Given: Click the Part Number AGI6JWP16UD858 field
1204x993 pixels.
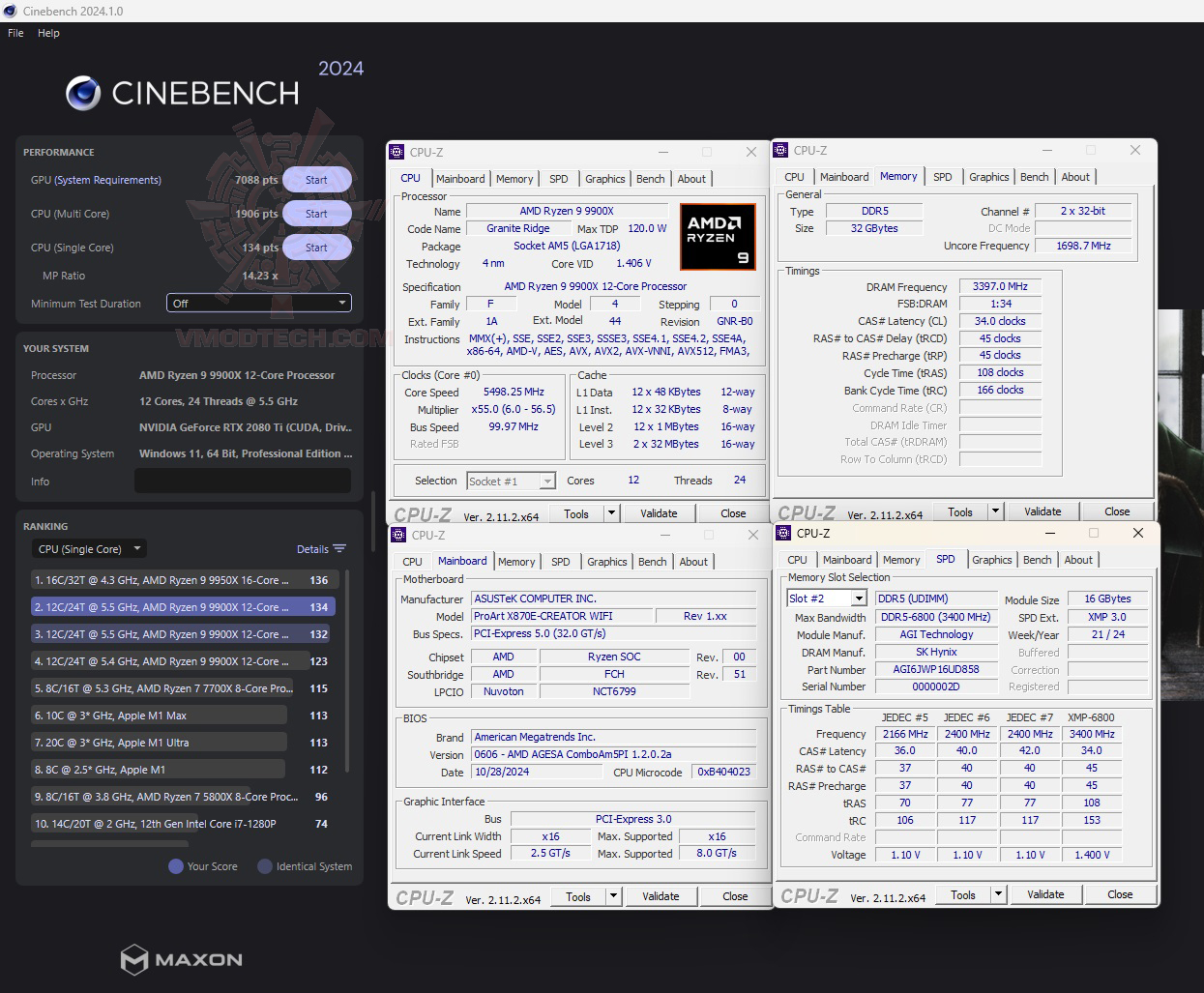Looking at the screenshot, I should [x=936, y=669].
